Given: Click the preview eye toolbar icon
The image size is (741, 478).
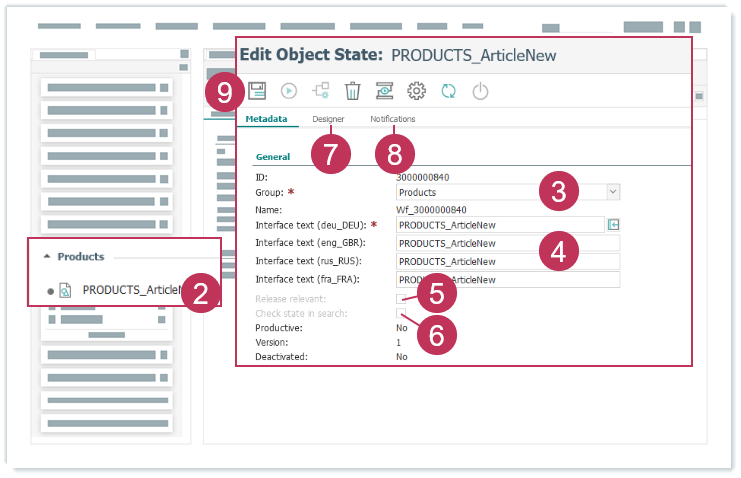Looking at the screenshot, I should 385,91.
